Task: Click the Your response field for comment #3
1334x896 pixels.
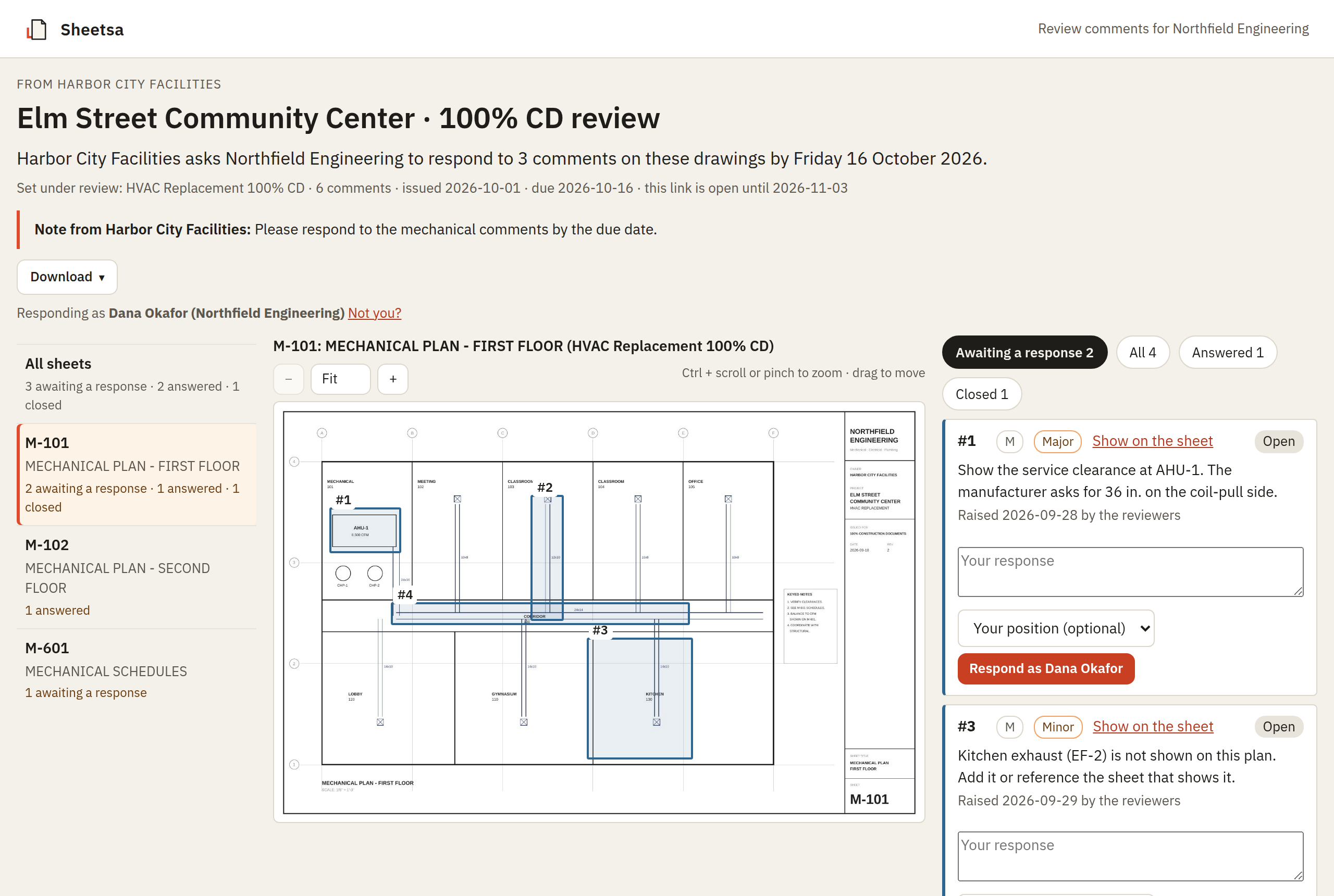Action: (x=1130, y=856)
